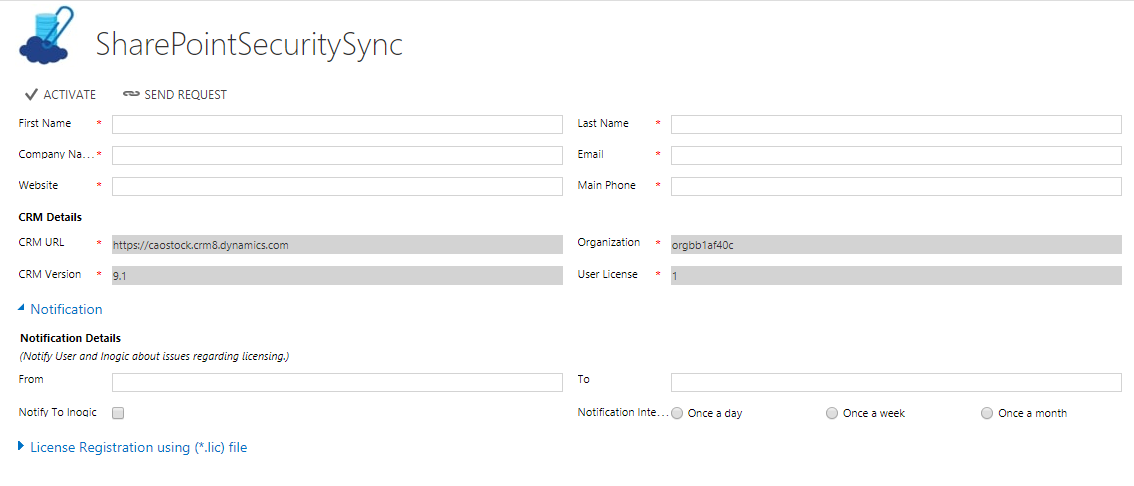
Task: Select the Once a week radio button
Action: coord(832,413)
